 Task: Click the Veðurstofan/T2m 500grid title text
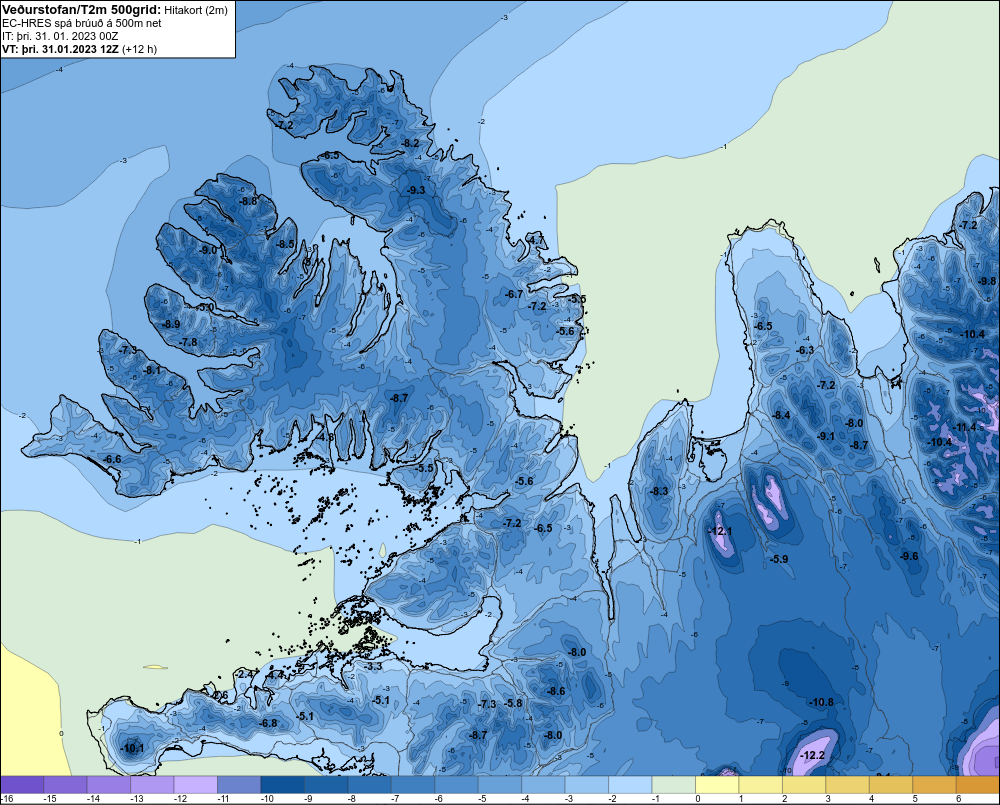pyautogui.click(x=81, y=10)
